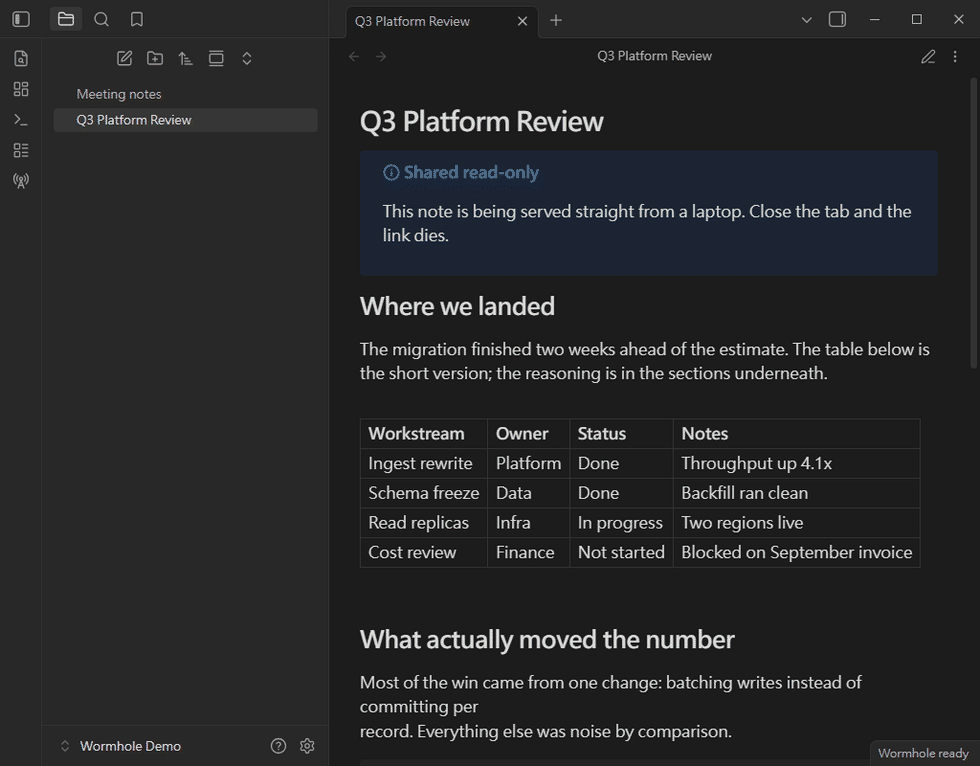This screenshot has height=766, width=980.
Task: Maximize the Obsidian window
Action: (917, 19)
